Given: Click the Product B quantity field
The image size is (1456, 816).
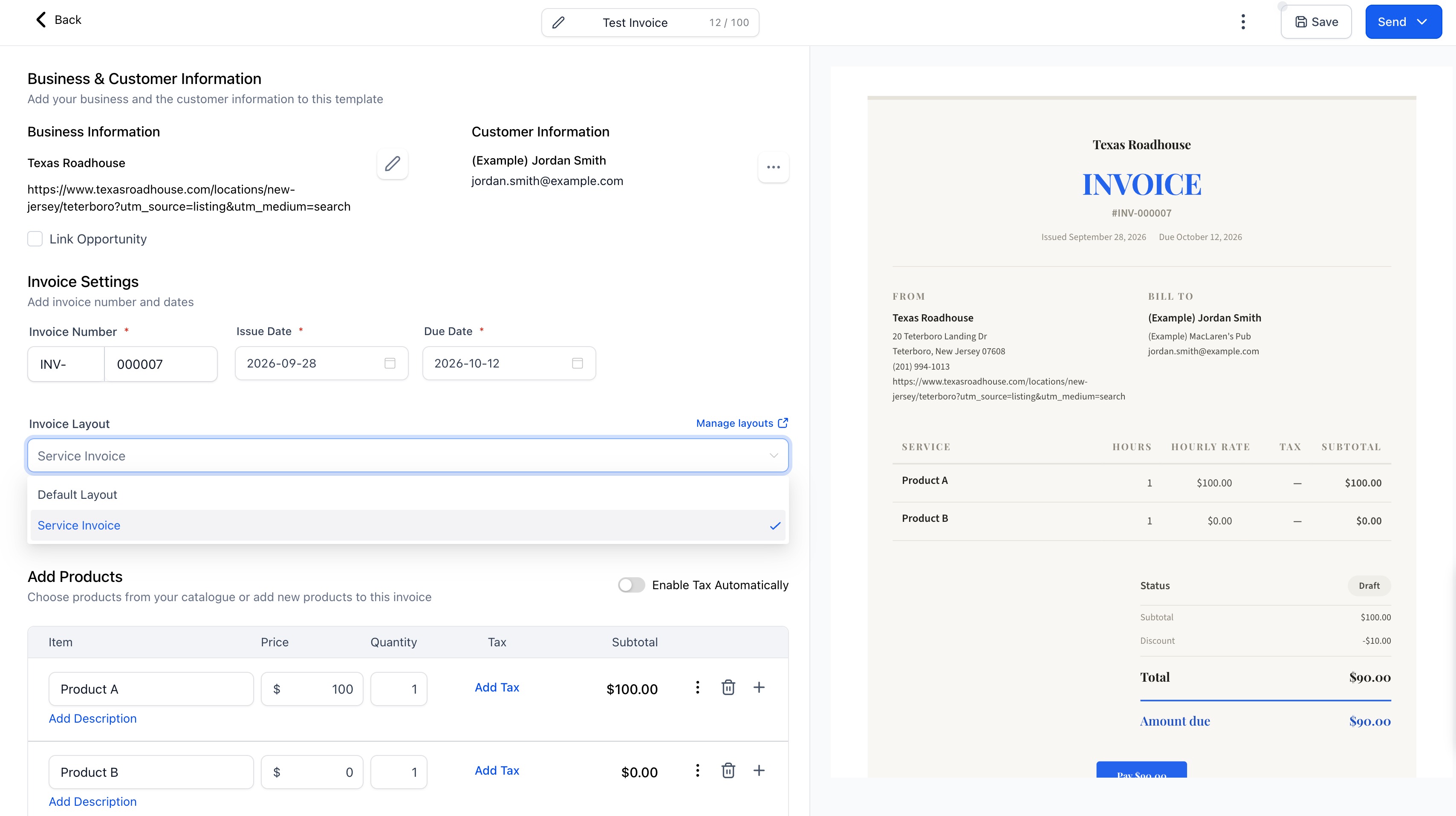Looking at the screenshot, I should [399, 772].
